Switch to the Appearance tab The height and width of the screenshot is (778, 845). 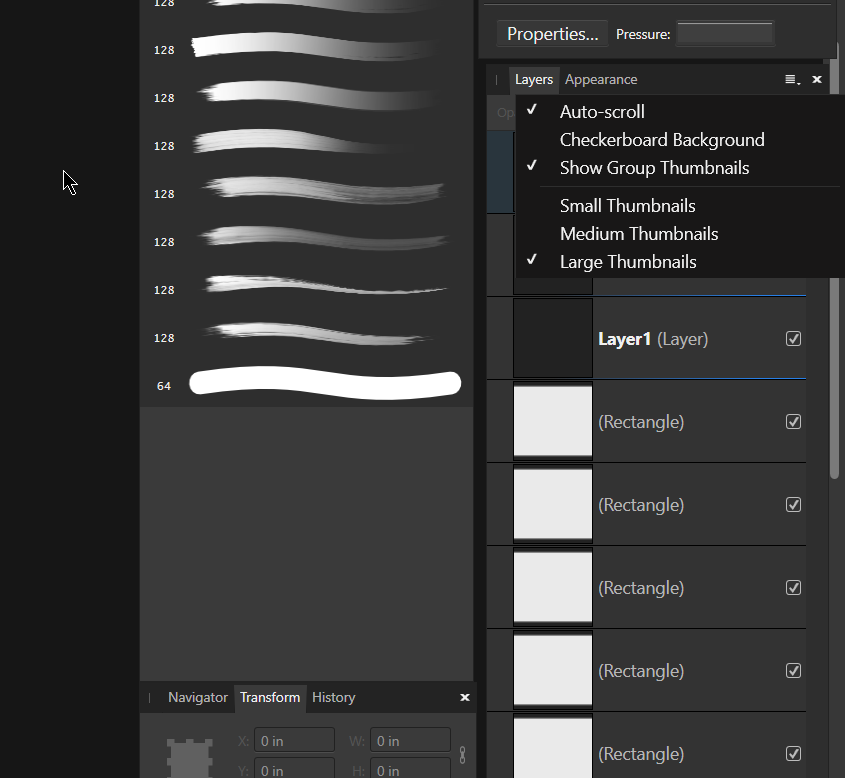tap(601, 80)
